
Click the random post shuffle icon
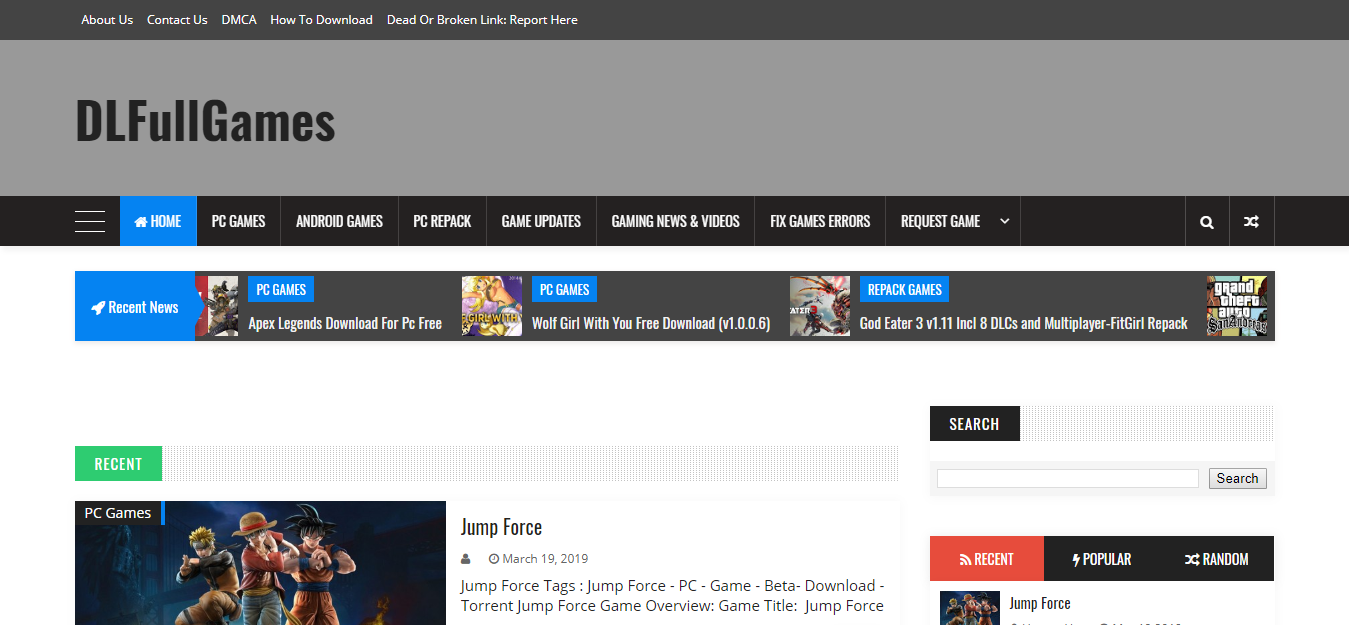click(1251, 221)
